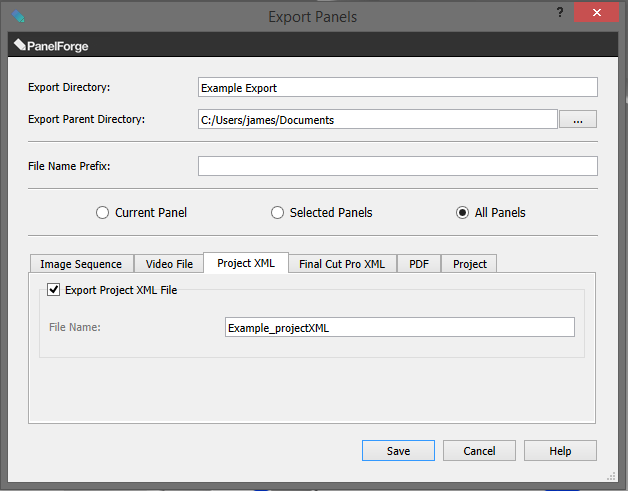The image size is (628, 491).
Task: Select the Current Panel radio option
Action: tap(102, 212)
